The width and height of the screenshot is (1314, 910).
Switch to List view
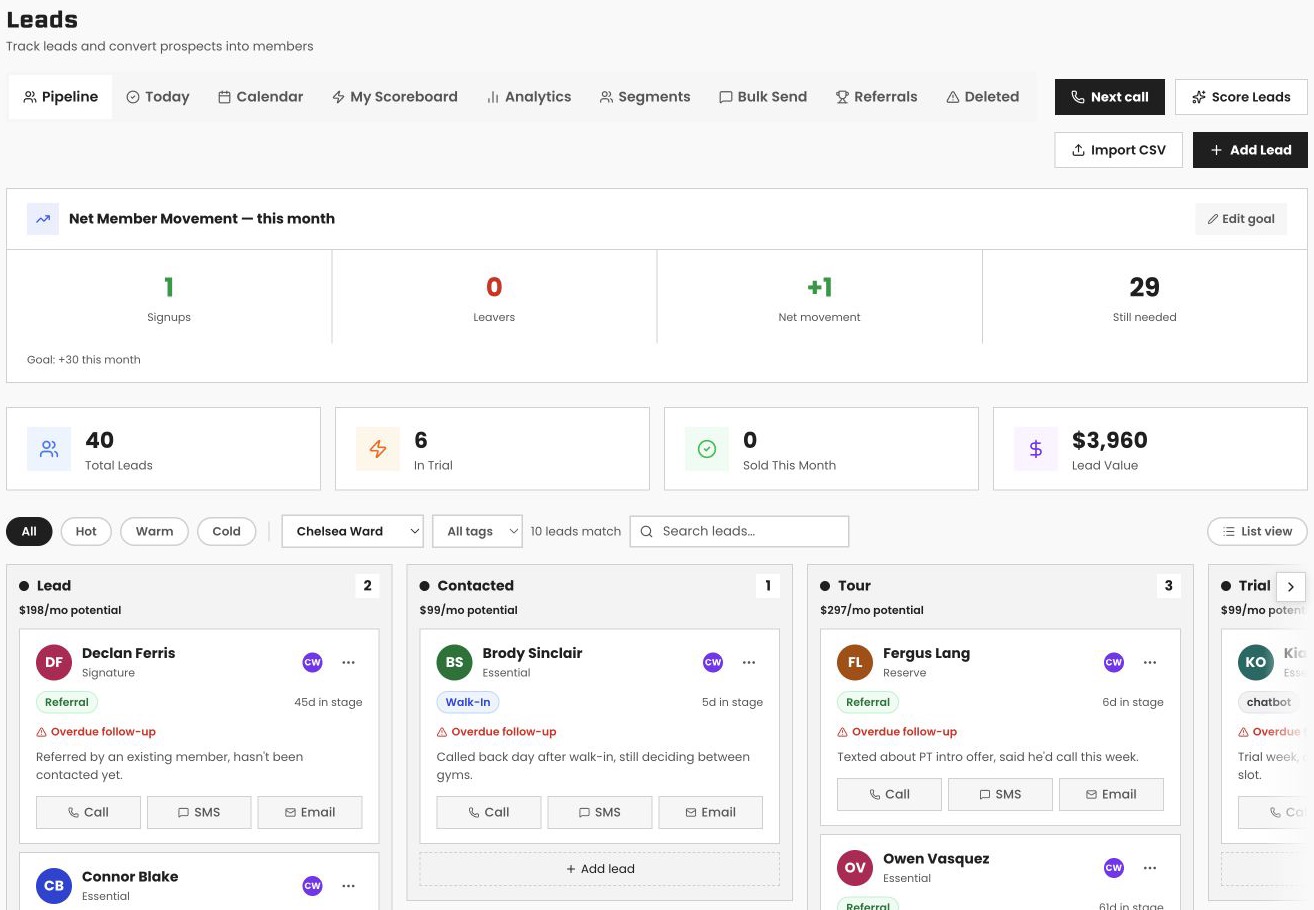point(1257,531)
